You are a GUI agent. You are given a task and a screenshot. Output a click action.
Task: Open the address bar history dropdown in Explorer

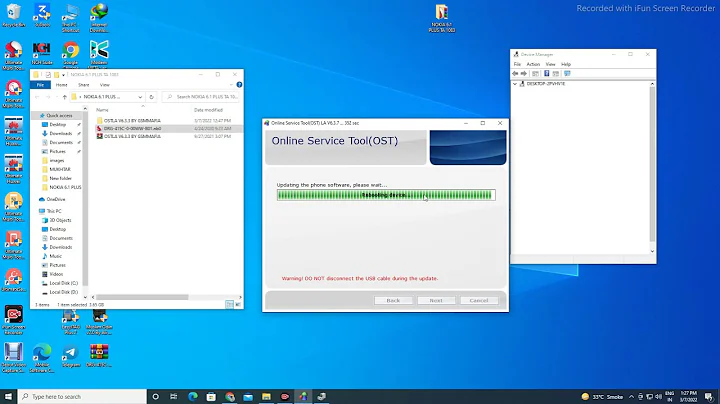[x=140, y=97]
